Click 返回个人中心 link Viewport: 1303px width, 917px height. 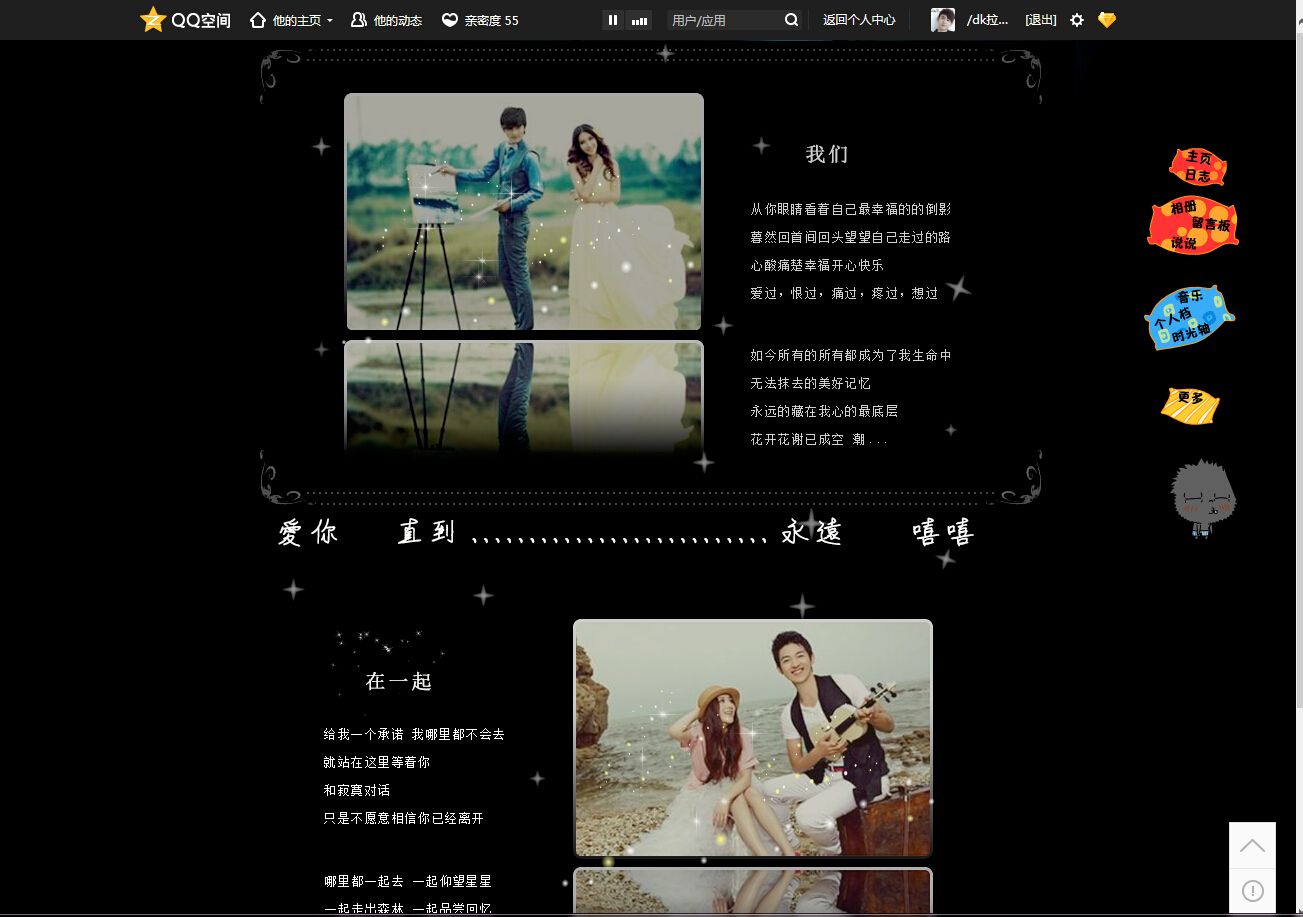click(859, 20)
